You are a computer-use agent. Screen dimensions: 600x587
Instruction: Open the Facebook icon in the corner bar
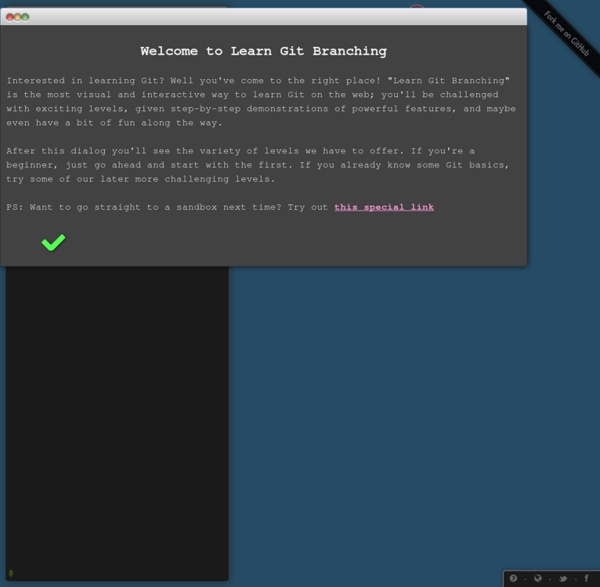[586, 578]
